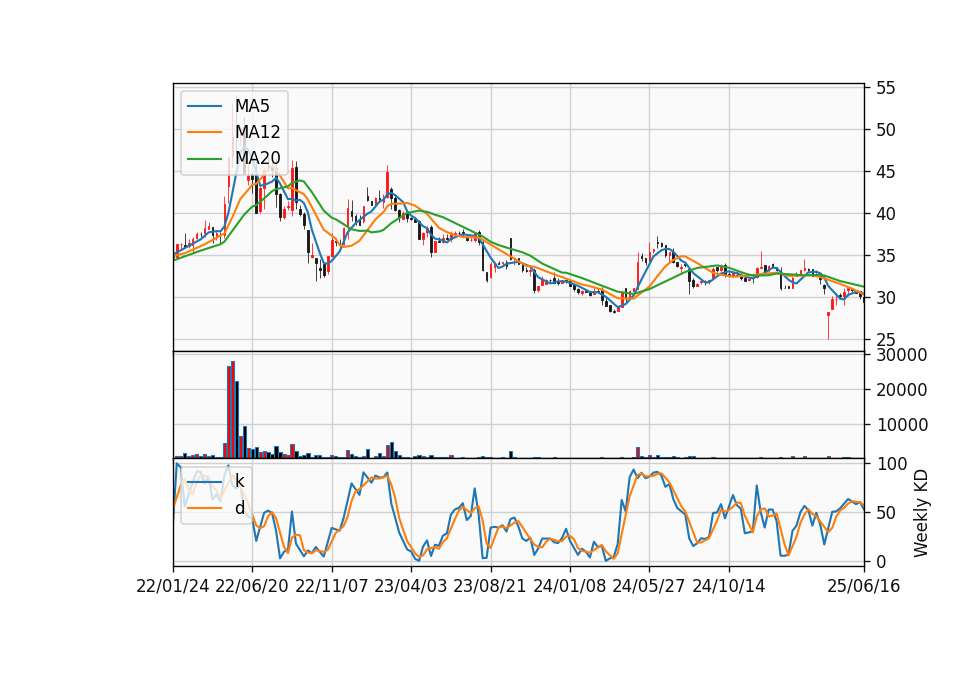Click the MA5 legend label
Image resolution: width=960 pixels, height=690 pixels.
[x=252, y=106]
